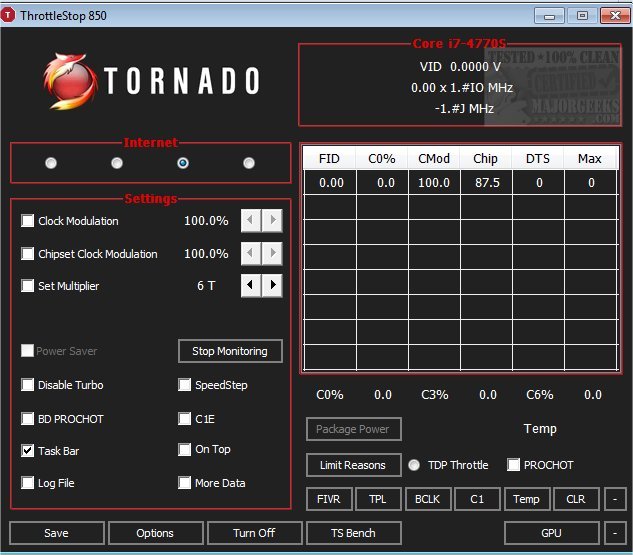Image resolution: width=633 pixels, height=555 pixels.
Task: Click the 87.5 Chip value cell
Action: click(486, 183)
